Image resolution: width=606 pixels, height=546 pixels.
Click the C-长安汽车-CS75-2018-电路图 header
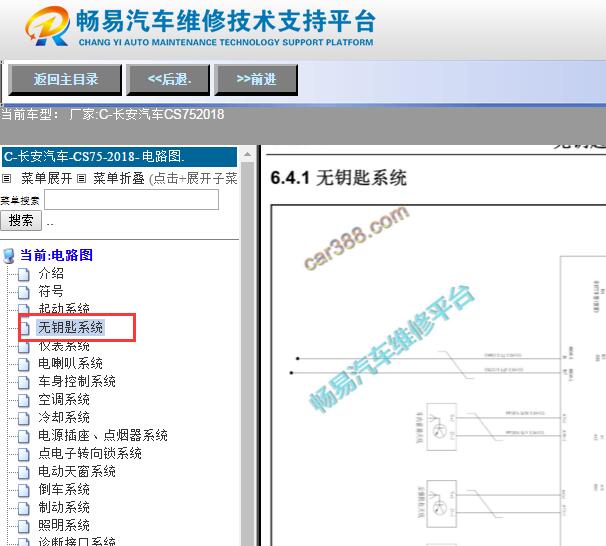point(119,156)
